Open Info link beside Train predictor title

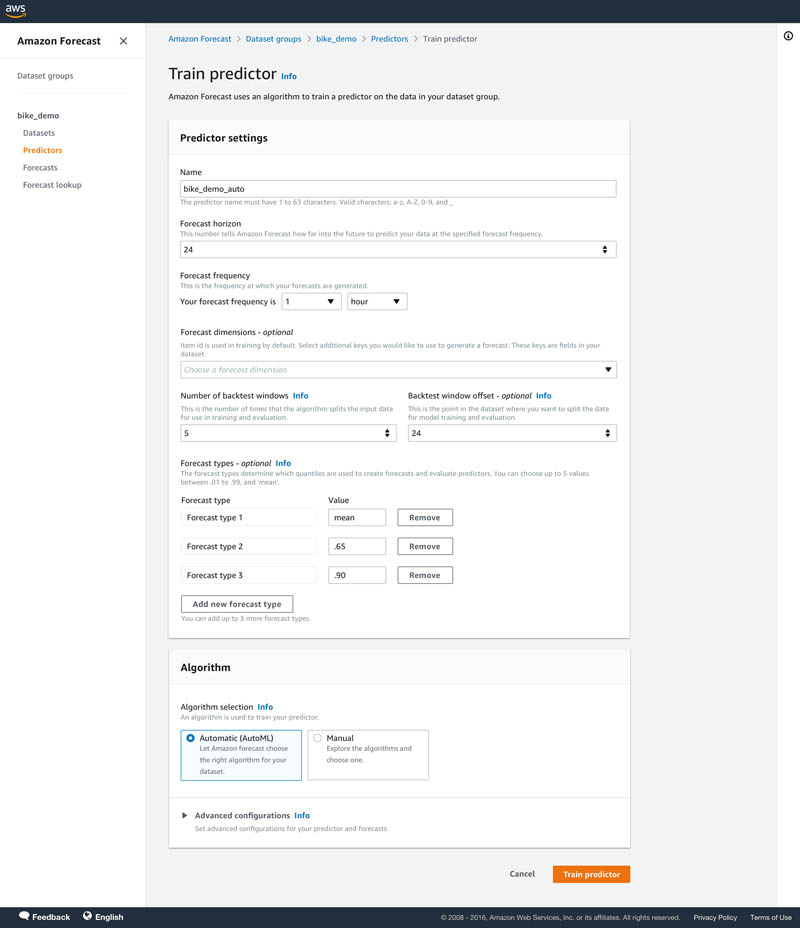(289, 76)
